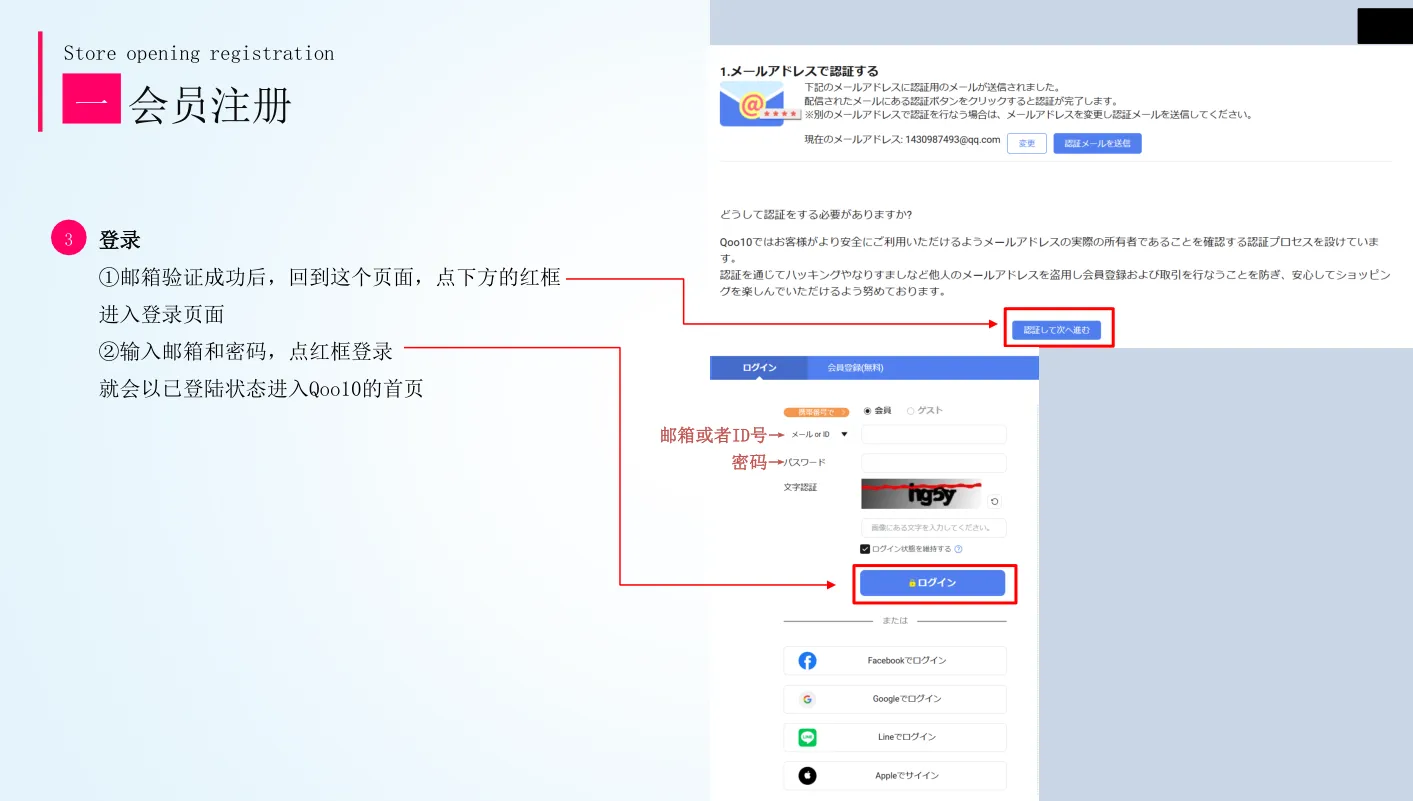Toggle the ログイン状態を維持する checkbox
This screenshot has width=1413, height=801.
[x=865, y=549]
